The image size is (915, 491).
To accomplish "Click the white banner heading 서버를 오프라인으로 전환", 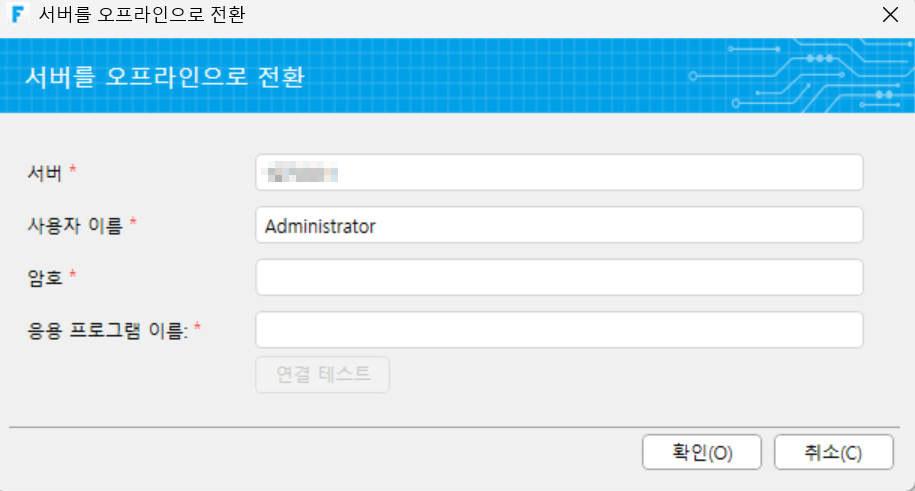I will 165,76.
